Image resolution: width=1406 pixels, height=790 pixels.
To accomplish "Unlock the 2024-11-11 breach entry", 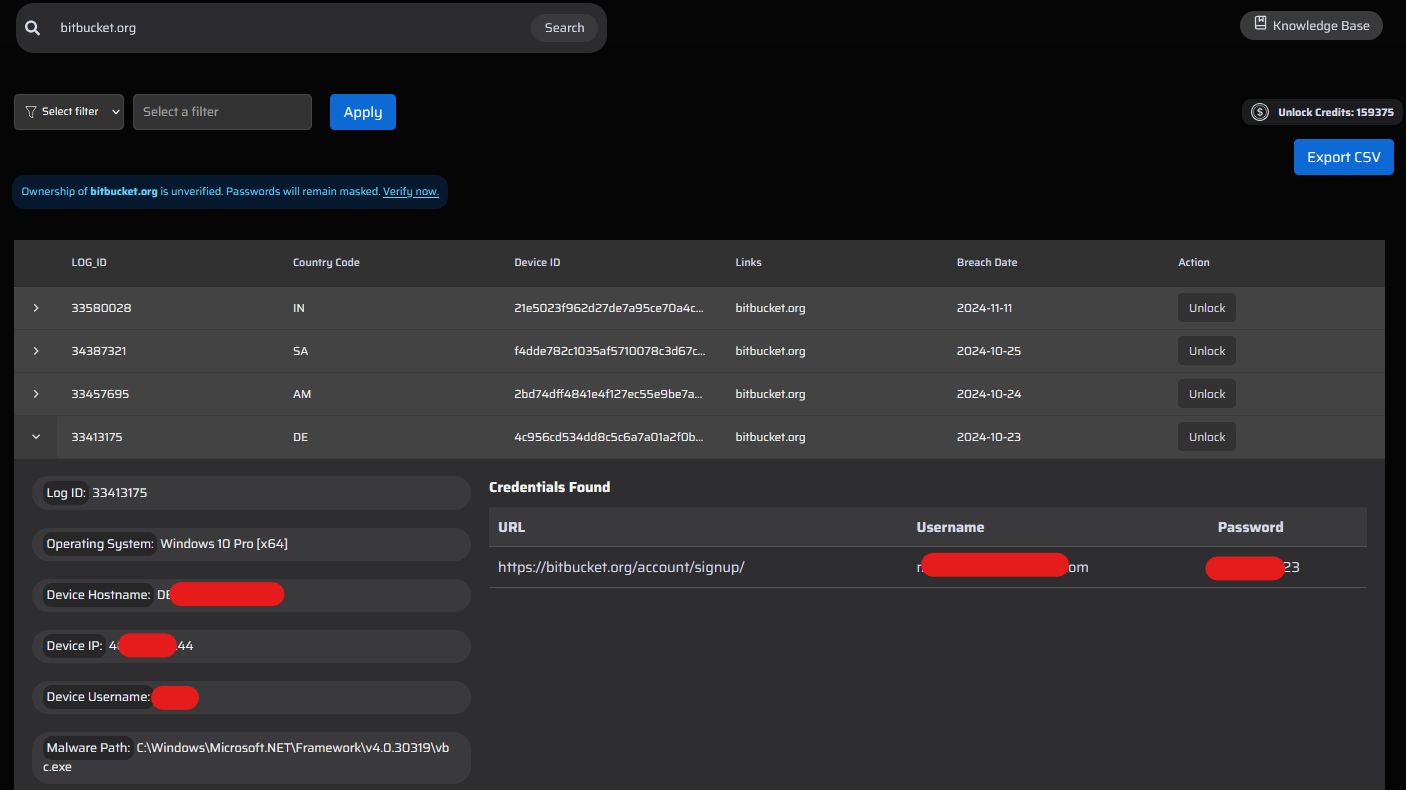I will pyautogui.click(x=1207, y=308).
